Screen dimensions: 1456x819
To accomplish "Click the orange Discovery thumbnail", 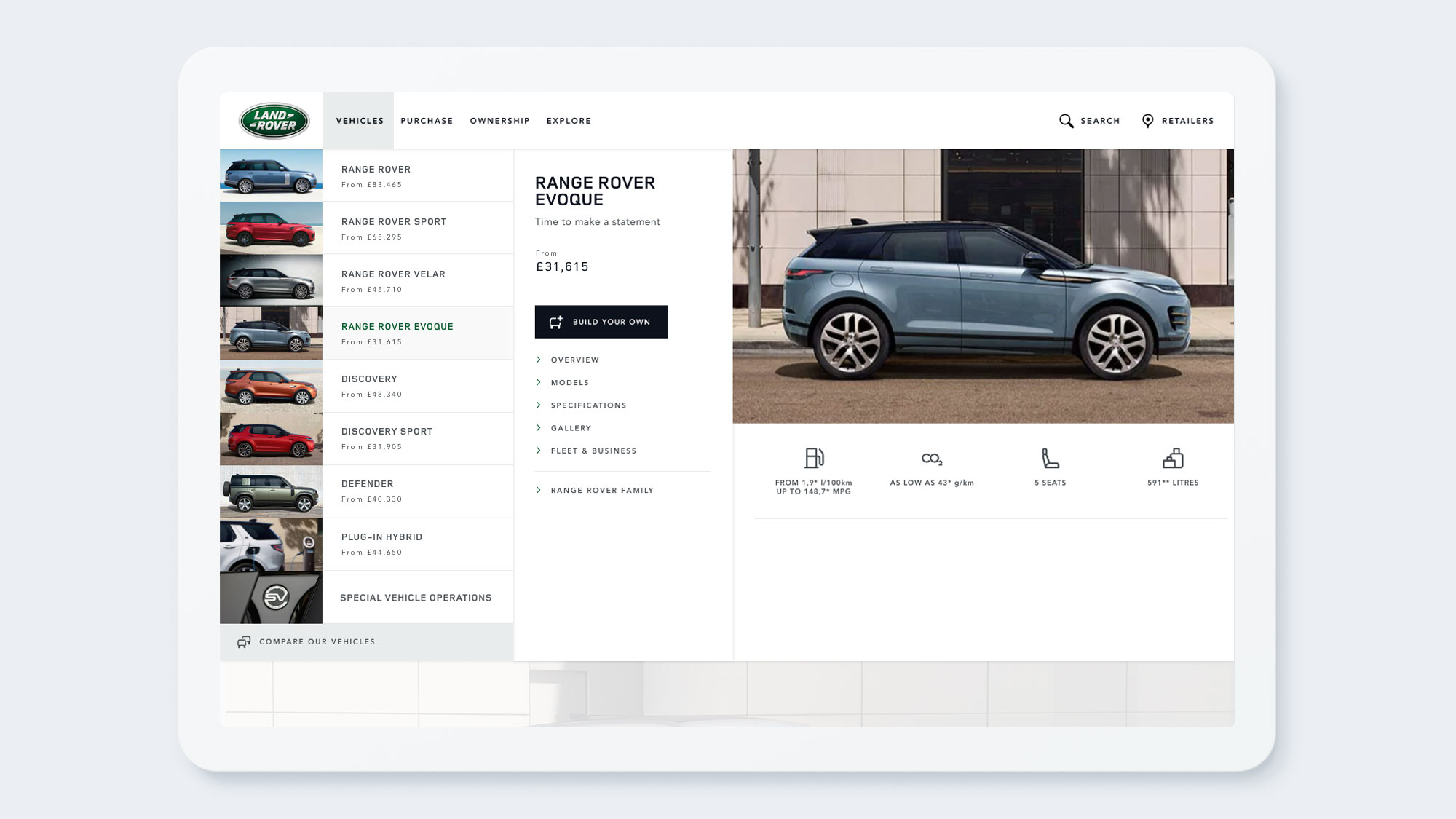I will 271,386.
